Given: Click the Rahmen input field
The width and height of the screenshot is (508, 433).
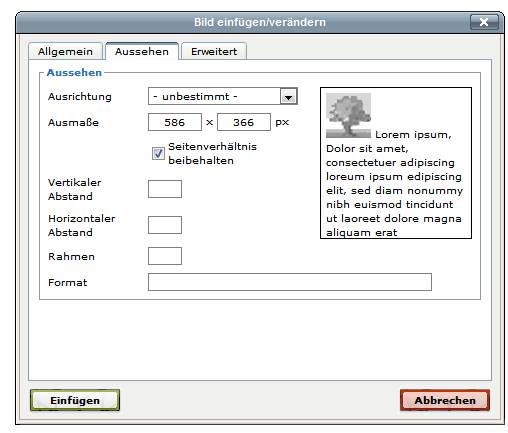Looking at the screenshot, I should click(165, 256).
